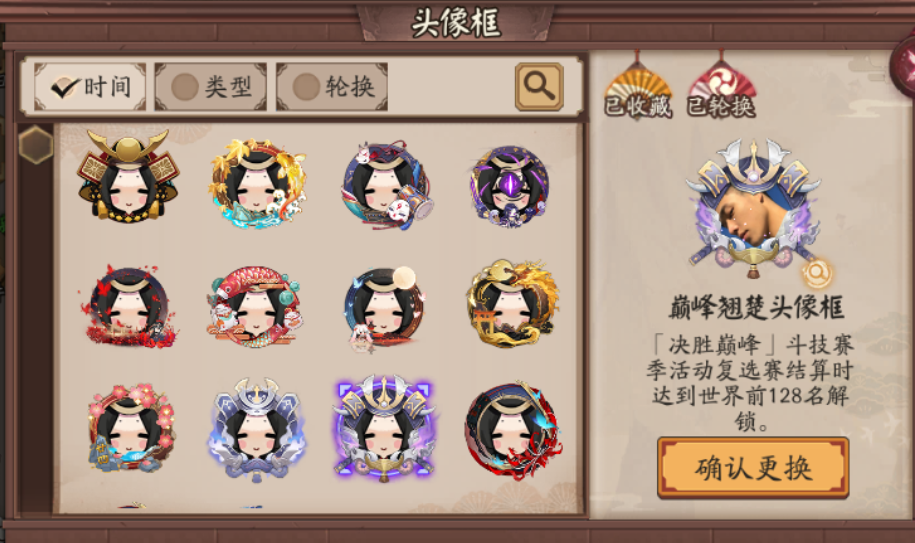This screenshot has width=915, height=543.
Task: Select the 类型 sort option
Action: coord(211,87)
